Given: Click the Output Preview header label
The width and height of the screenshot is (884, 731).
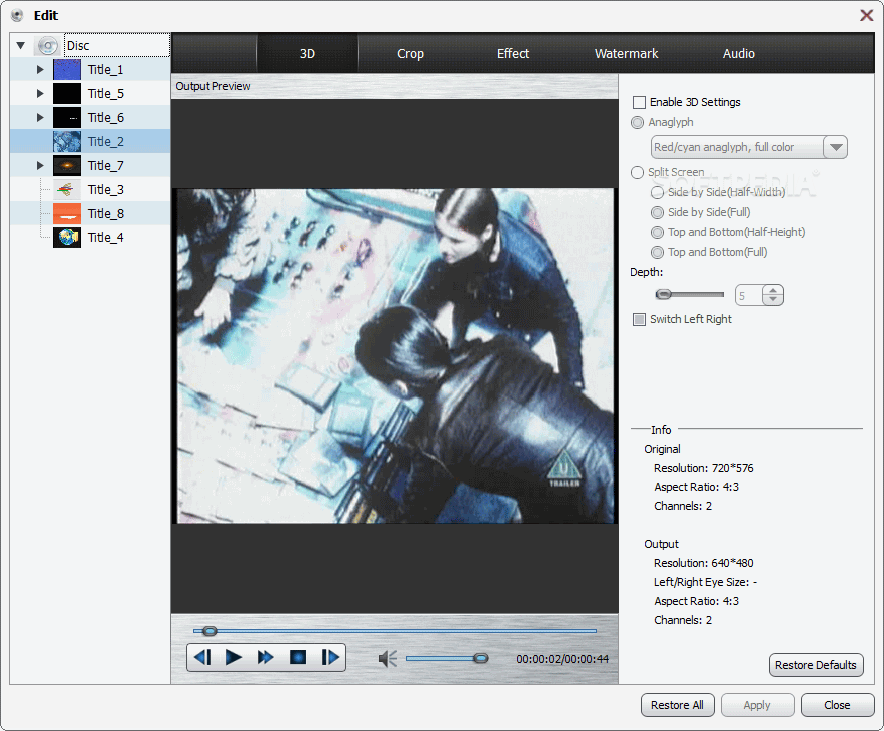Looking at the screenshot, I should tap(213, 86).
